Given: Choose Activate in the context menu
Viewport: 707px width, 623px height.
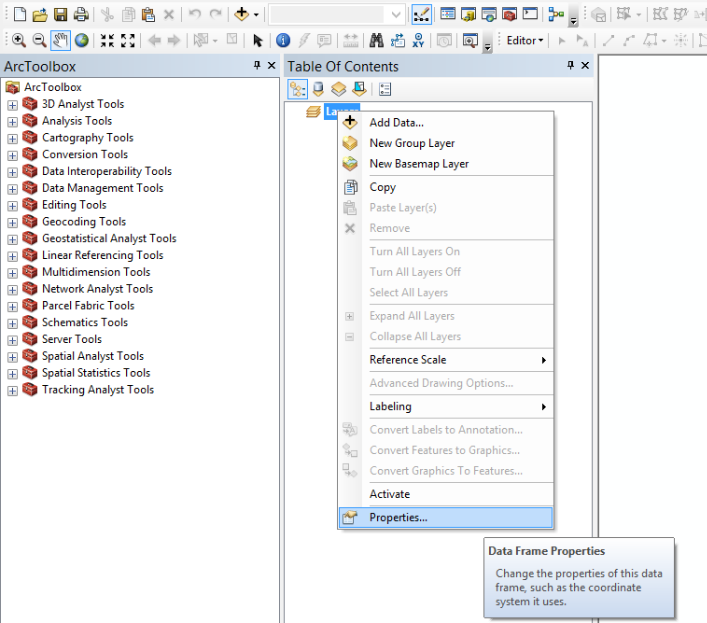Looking at the screenshot, I should coord(445,494).
